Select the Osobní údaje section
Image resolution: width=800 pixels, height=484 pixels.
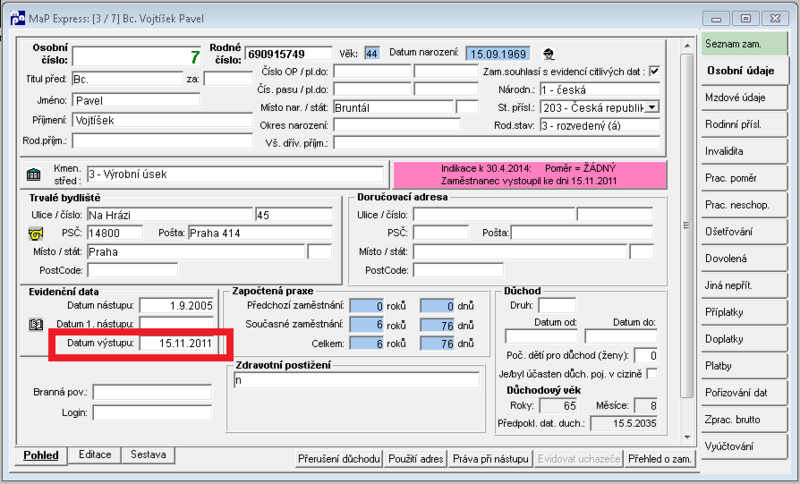(x=744, y=71)
